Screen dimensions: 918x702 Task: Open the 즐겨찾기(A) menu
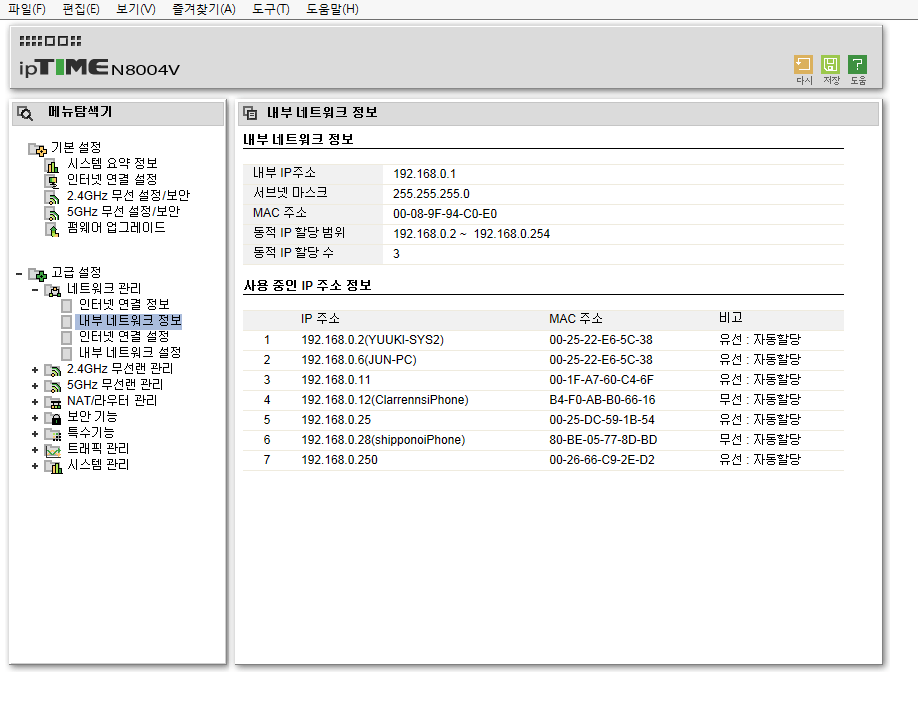point(204,9)
